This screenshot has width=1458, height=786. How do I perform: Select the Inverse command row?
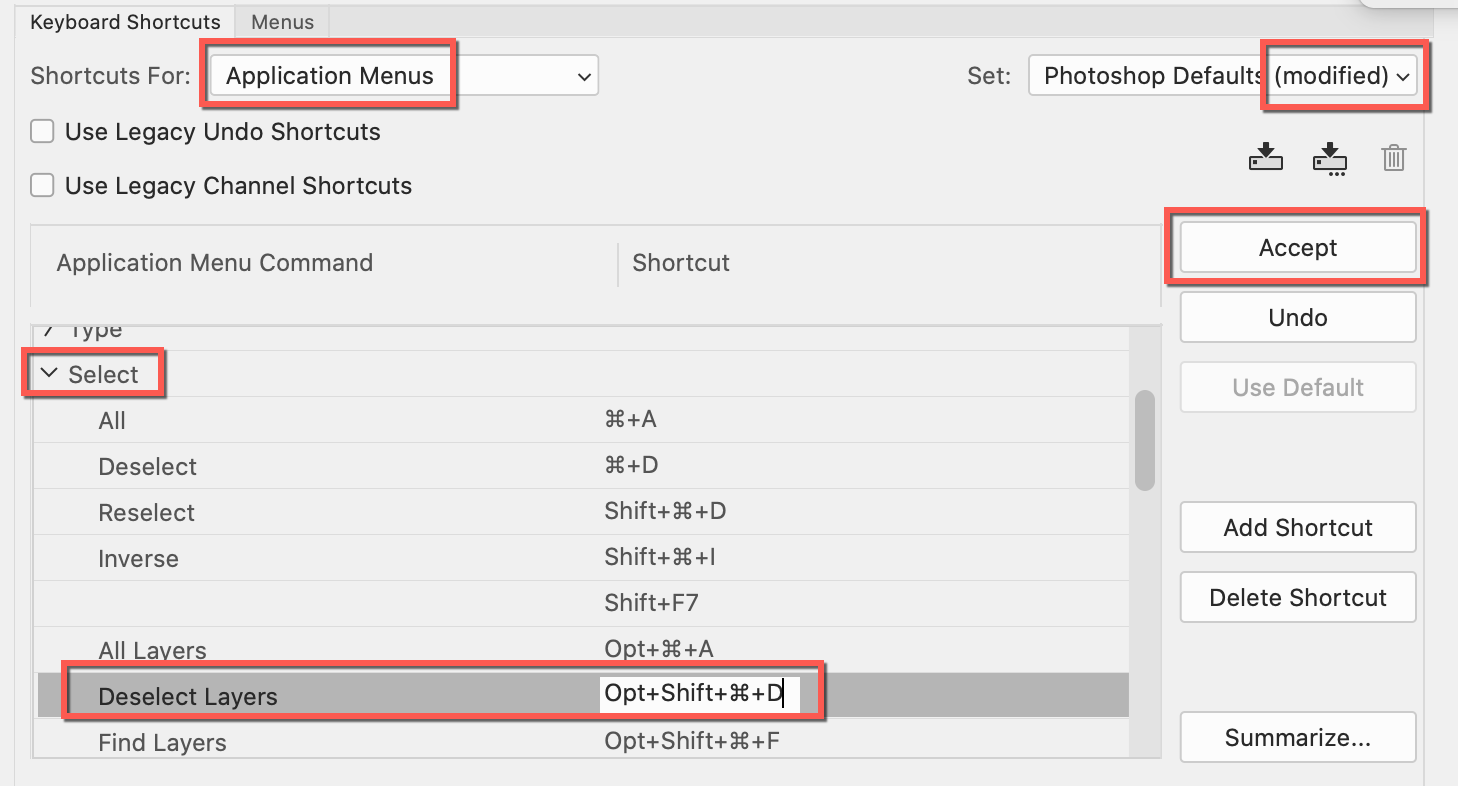pos(300,558)
